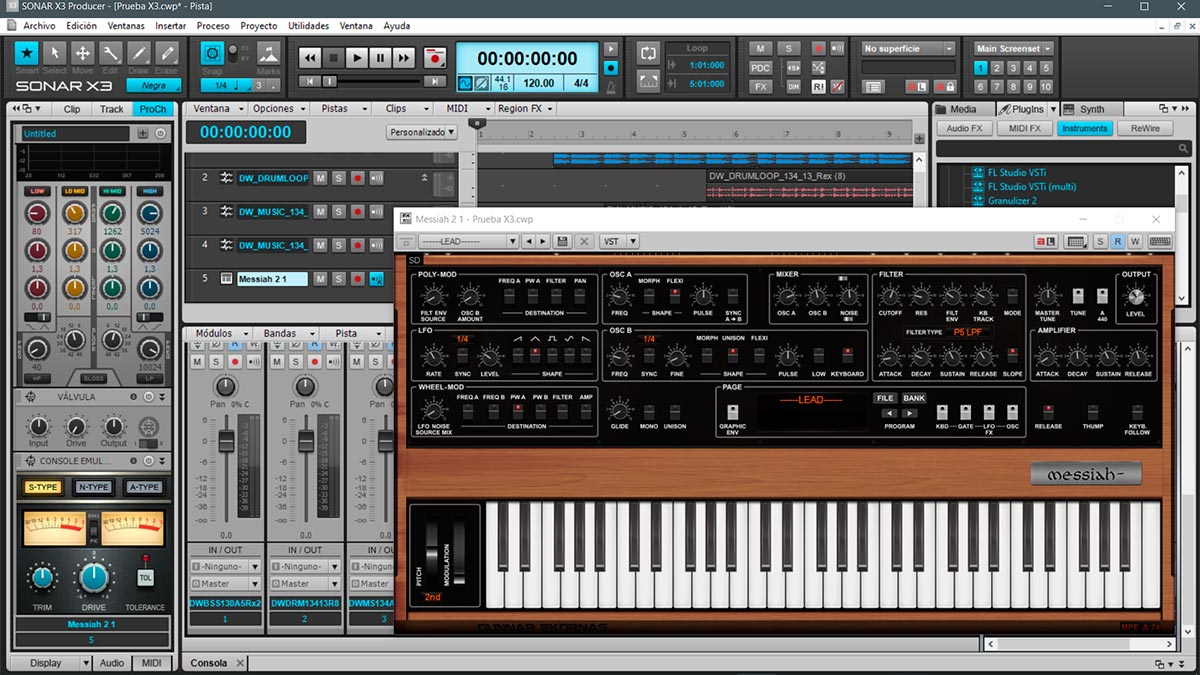Screen dimensions: 1200x675
Task: Click the Messiah output LEVEL knob
Action: pyautogui.click(x=1135, y=296)
